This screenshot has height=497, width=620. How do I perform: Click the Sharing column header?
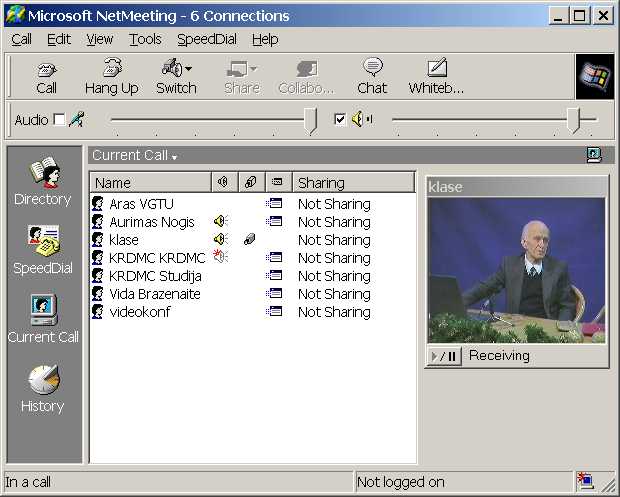(354, 183)
